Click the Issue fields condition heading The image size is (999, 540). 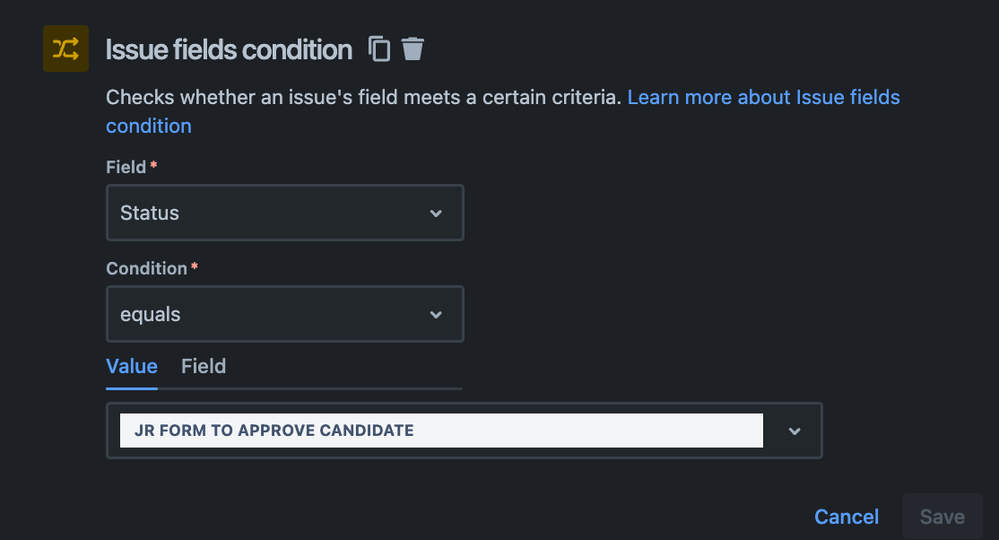pyautogui.click(x=229, y=50)
